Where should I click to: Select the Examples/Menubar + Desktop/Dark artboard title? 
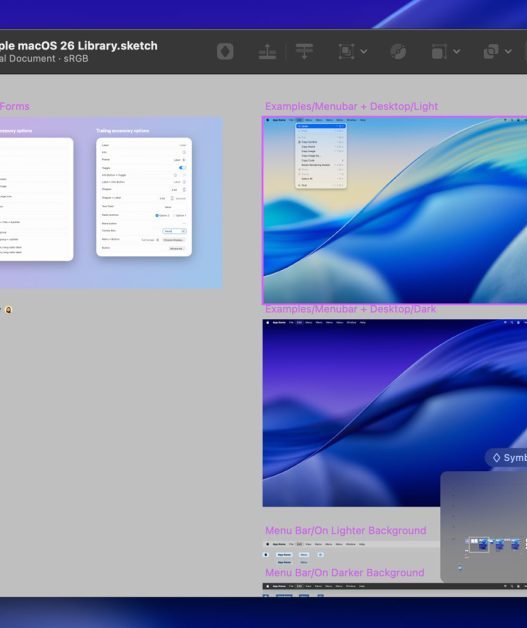(x=350, y=309)
